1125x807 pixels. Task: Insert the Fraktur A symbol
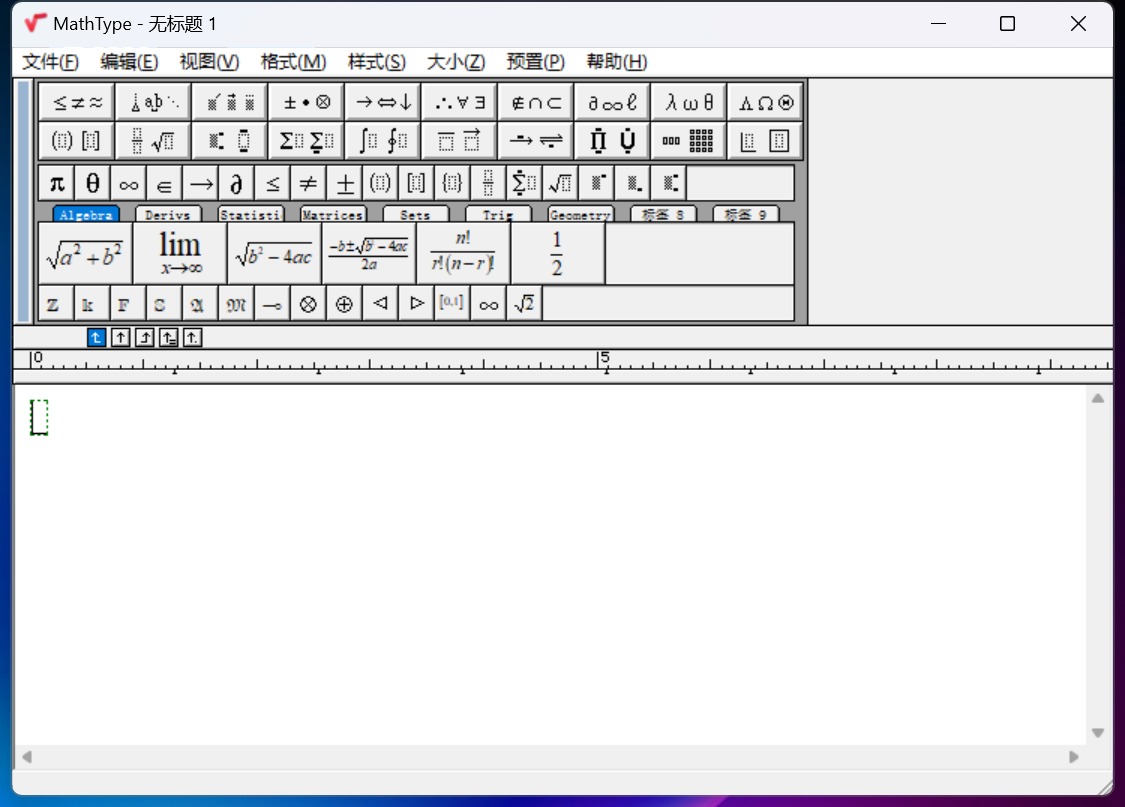(199, 304)
